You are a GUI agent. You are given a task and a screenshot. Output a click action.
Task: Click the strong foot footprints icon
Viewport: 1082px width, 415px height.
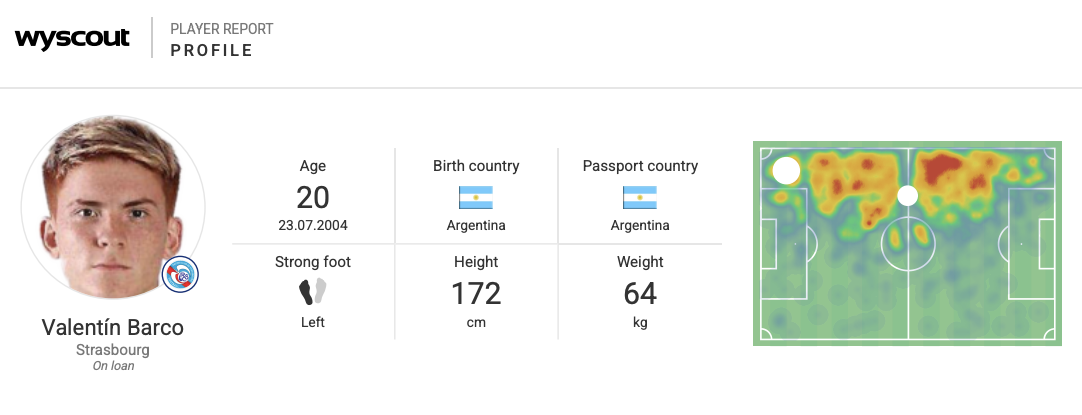coord(313,292)
